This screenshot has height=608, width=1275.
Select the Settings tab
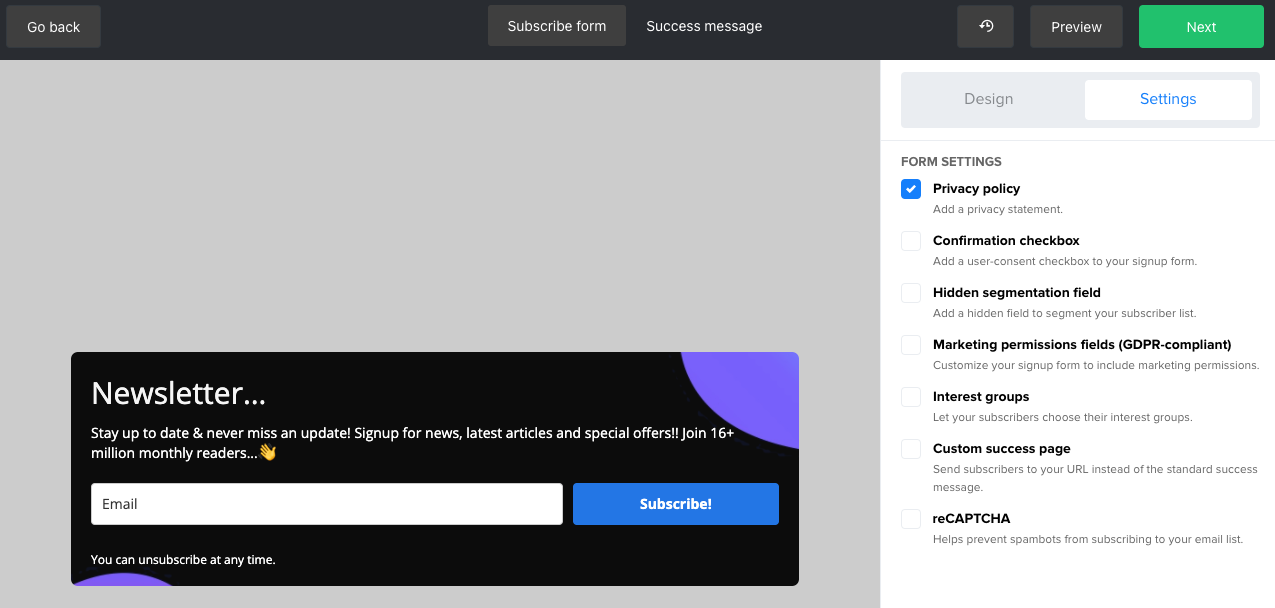click(x=1168, y=99)
